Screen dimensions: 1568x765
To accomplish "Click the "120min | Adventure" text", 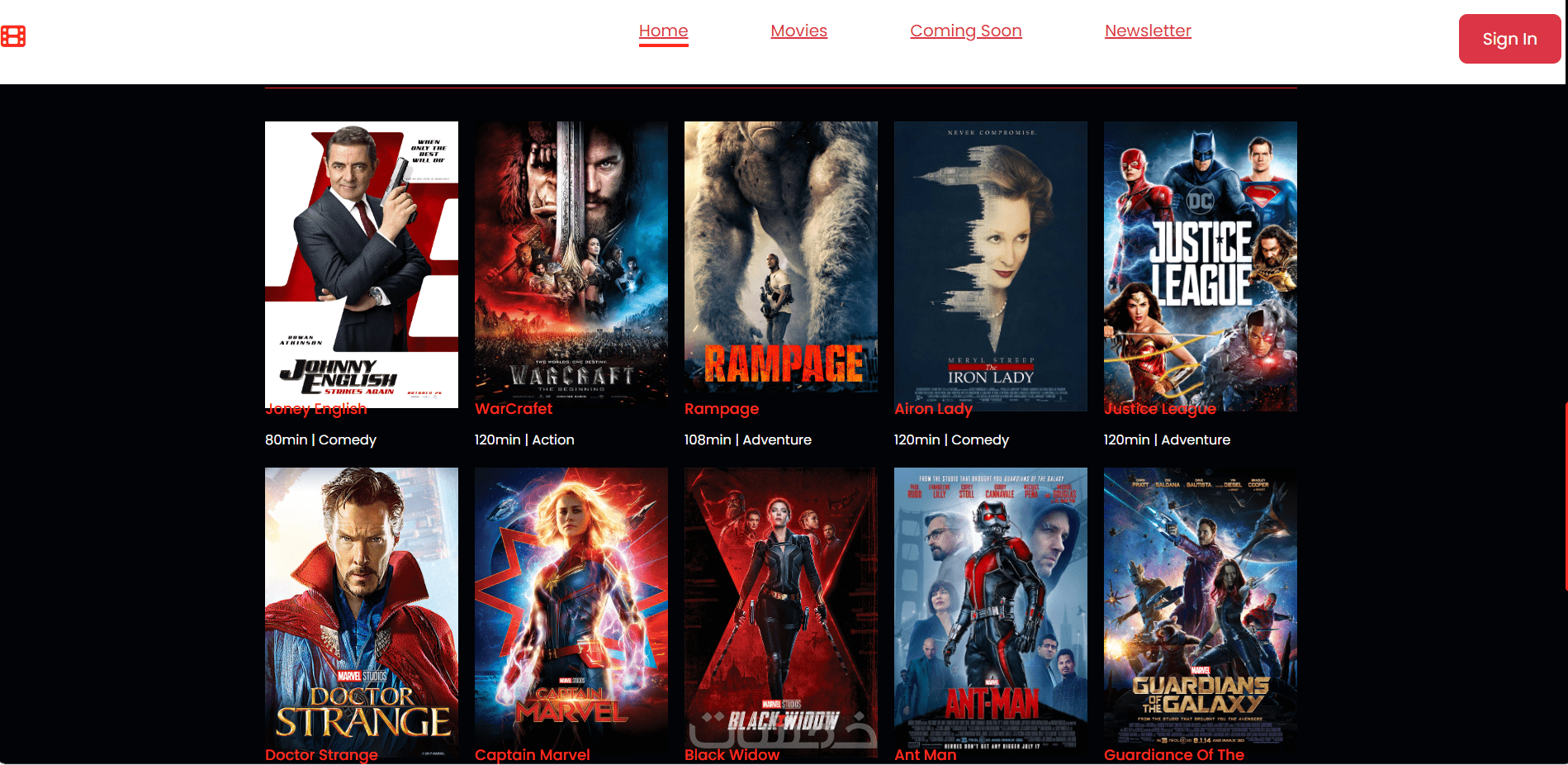I will coord(1167,440).
